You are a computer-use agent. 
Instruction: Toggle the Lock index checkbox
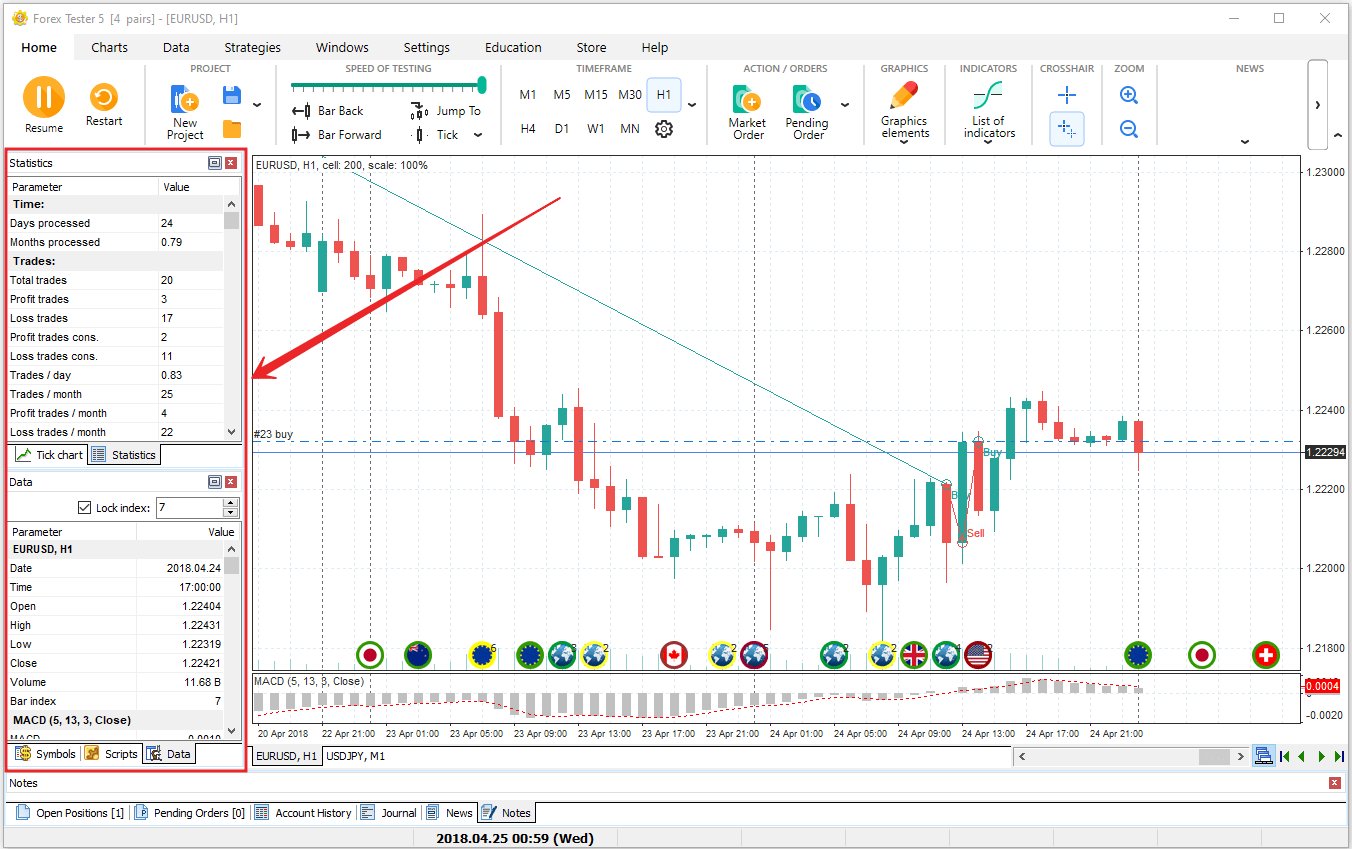(84, 508)
